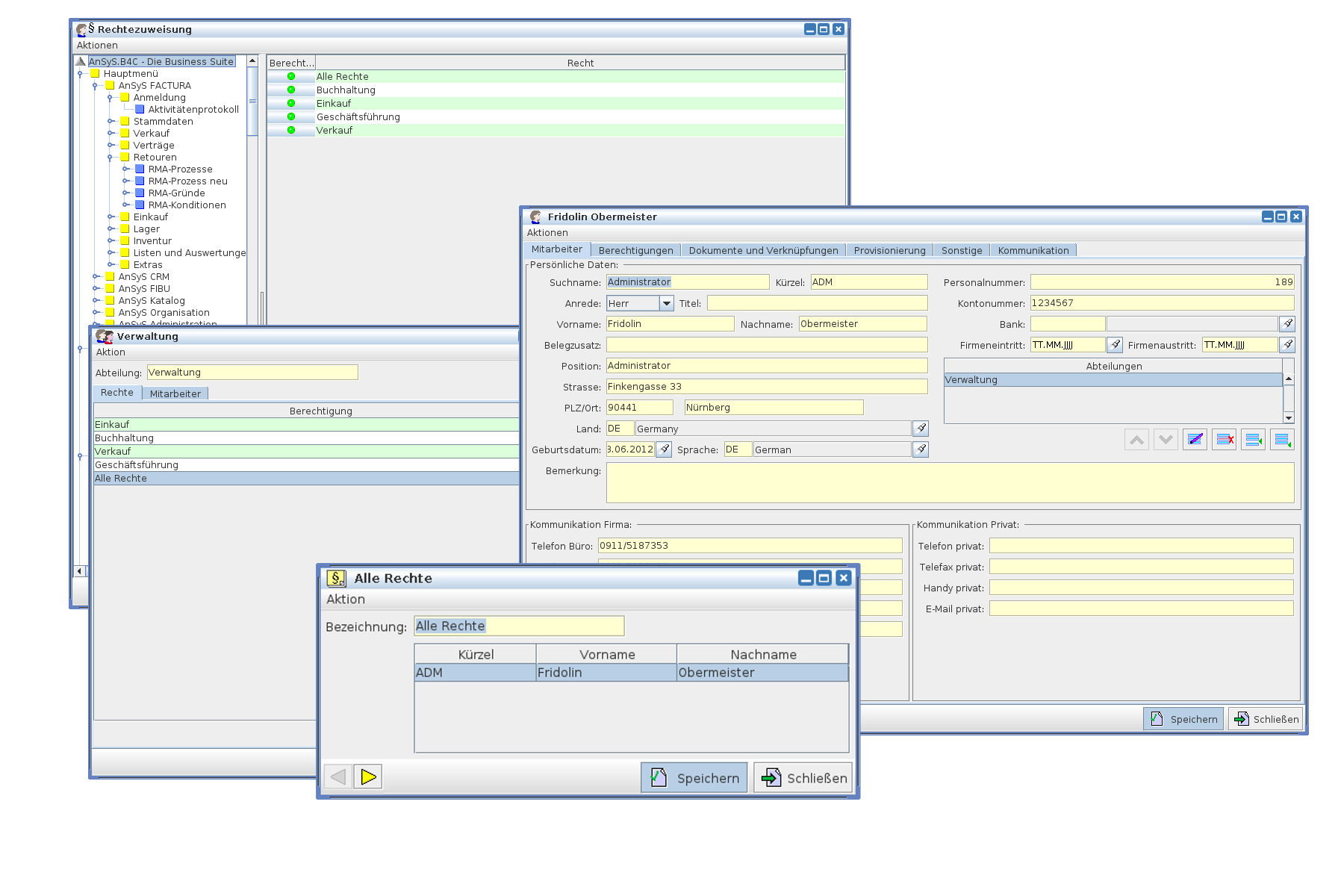Click the delete department entry icon
The width and height of the screenshot is (1344, 896).
1224,440
